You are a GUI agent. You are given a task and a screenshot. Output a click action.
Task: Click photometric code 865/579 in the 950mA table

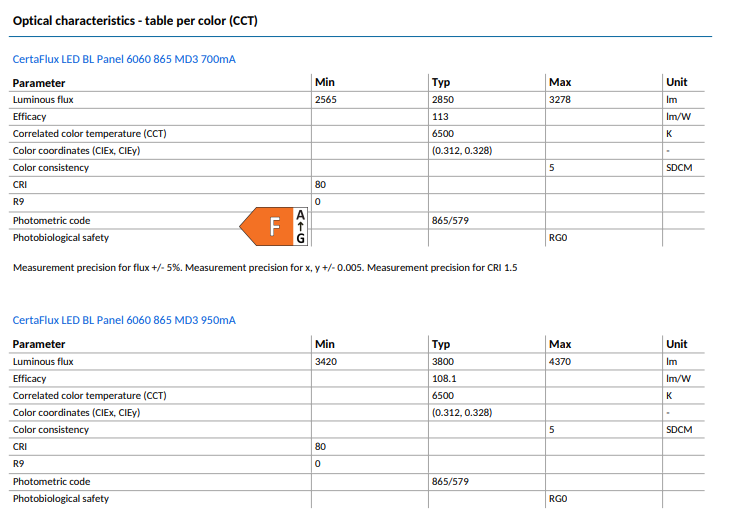point(450,482)
